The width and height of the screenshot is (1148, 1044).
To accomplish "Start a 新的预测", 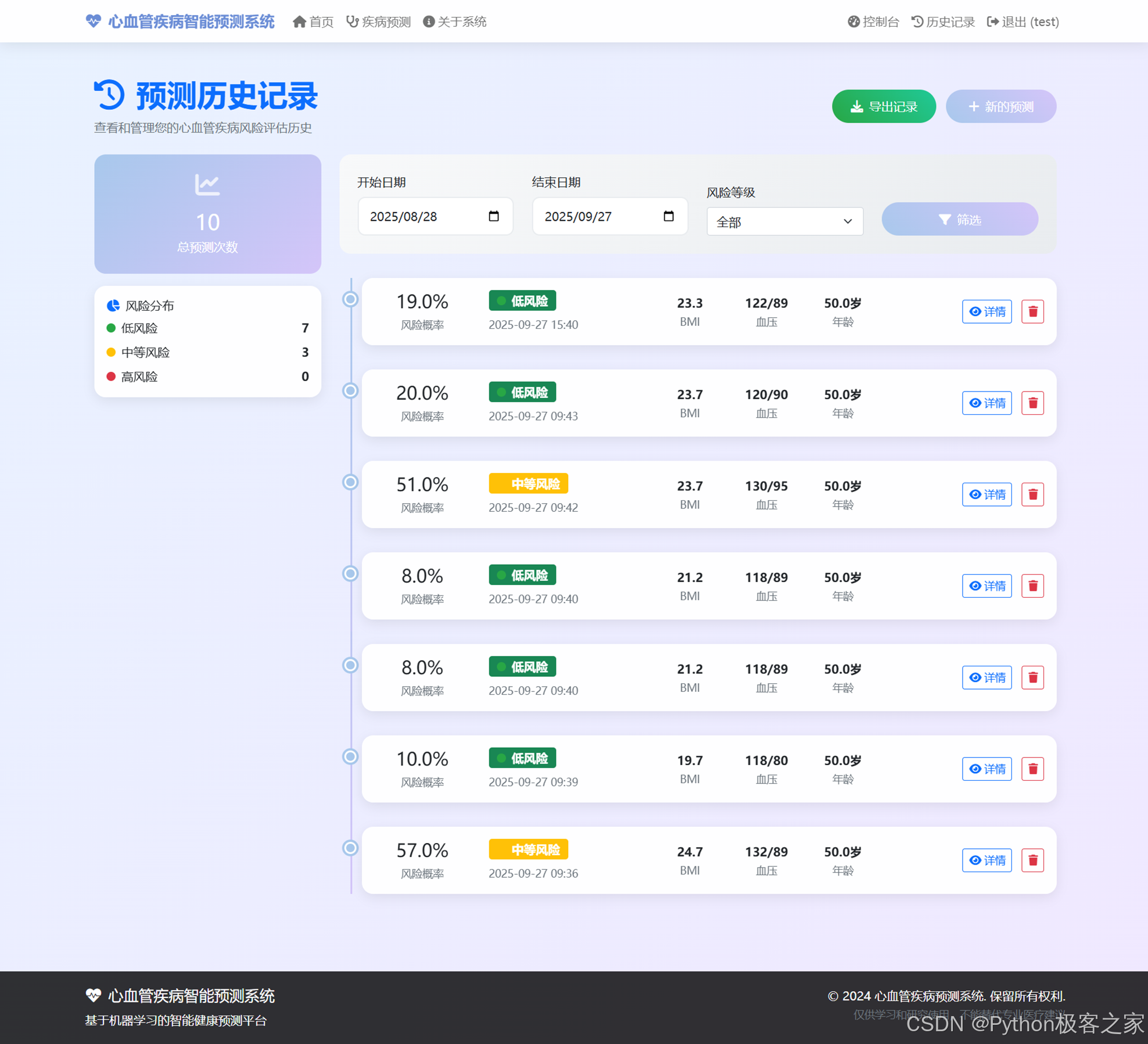I will (x=1000, y=106).
